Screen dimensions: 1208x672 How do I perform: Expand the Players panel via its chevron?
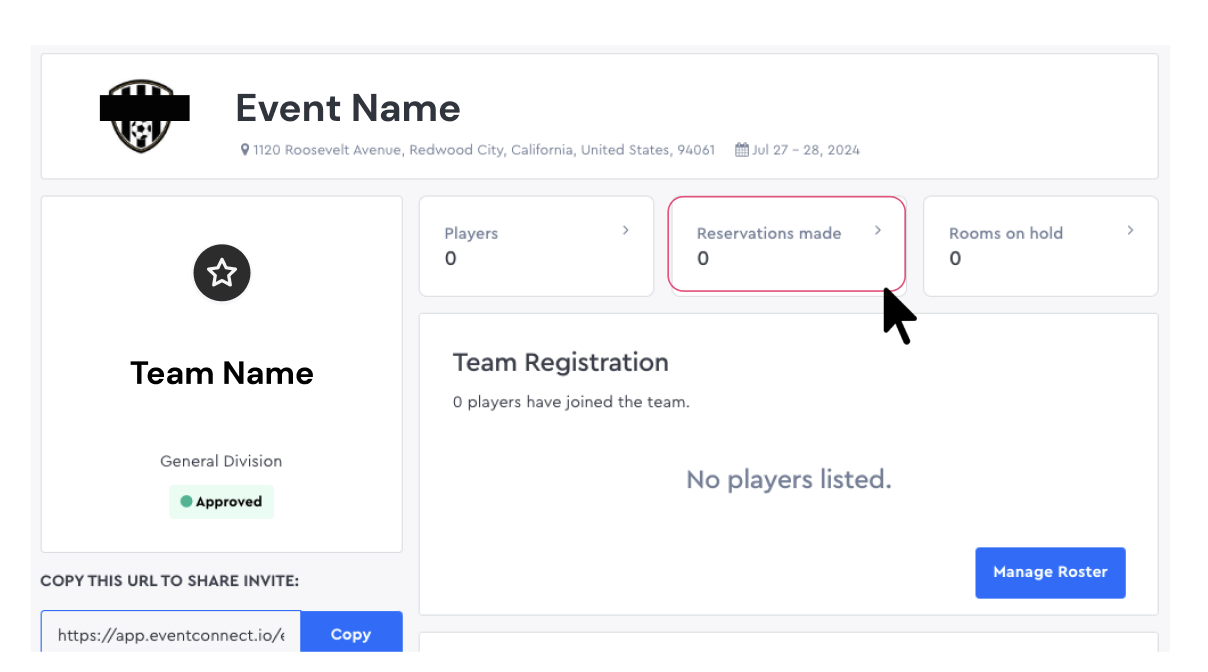(624, 230)
